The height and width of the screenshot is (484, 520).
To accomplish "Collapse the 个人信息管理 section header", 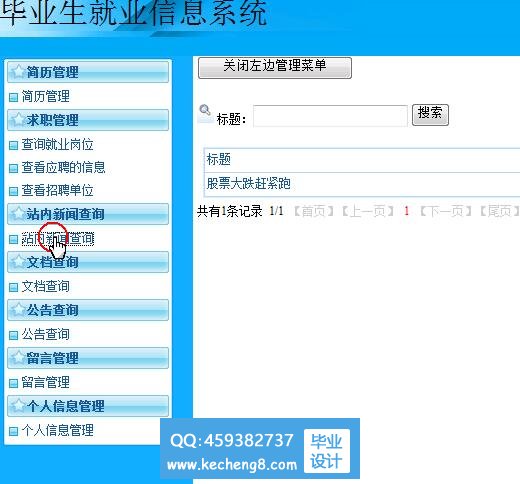I will click(88, 406).
